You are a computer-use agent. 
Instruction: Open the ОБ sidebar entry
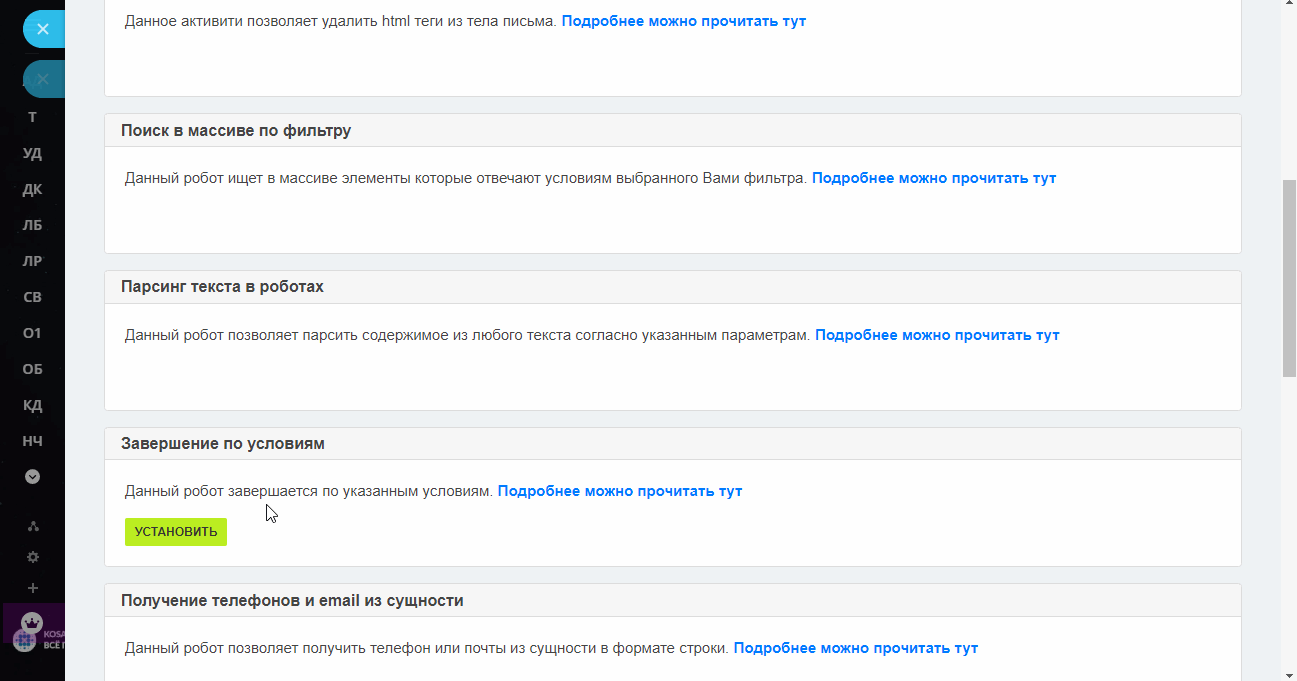coord(32,369)
